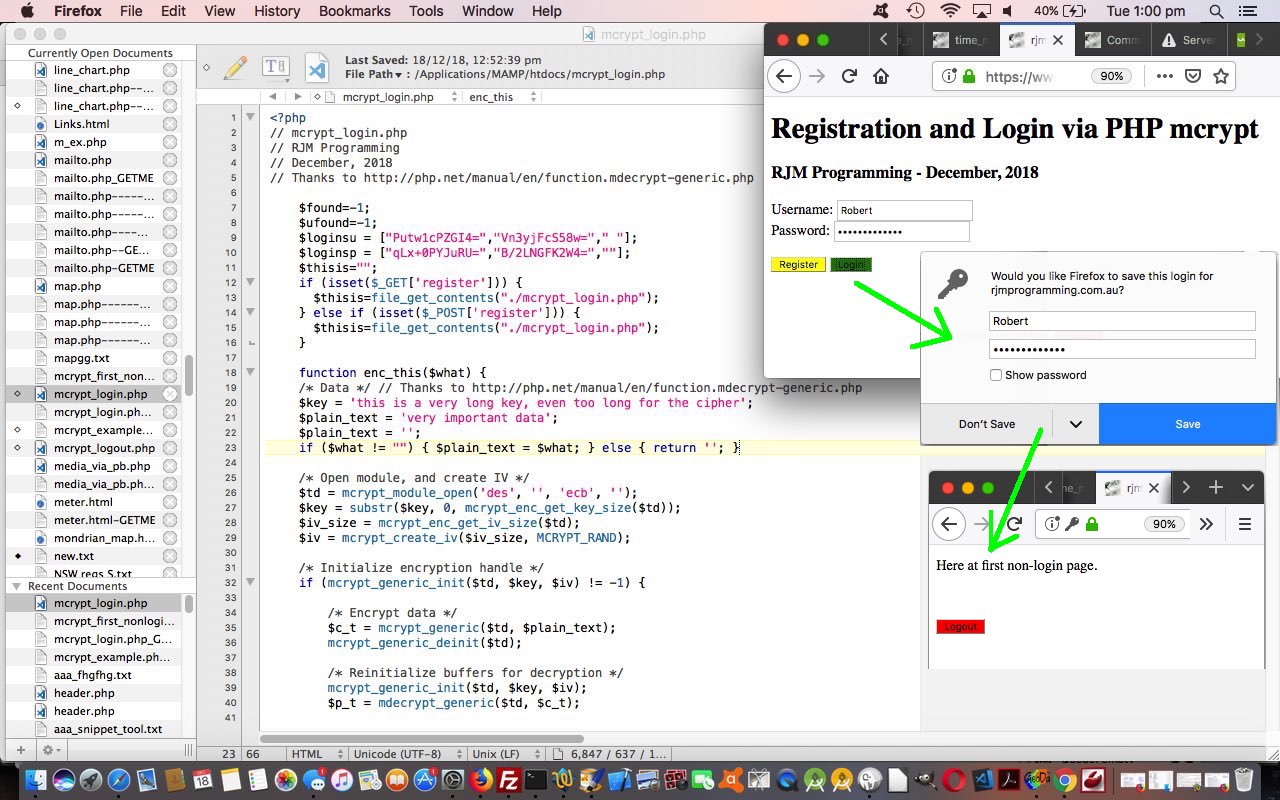Open the Tools menu
The image size is (1280, 800).
[x=426, y=11]
